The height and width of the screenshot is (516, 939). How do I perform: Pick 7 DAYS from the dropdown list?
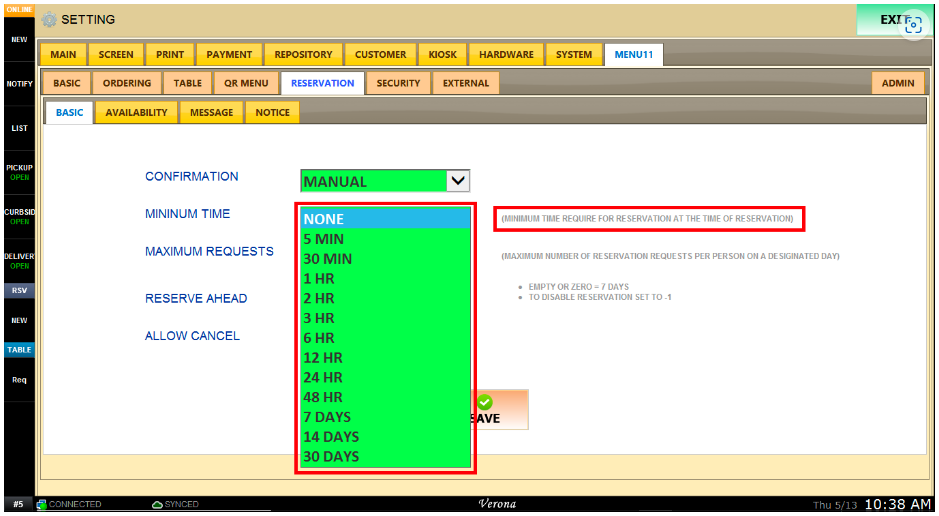327,417
